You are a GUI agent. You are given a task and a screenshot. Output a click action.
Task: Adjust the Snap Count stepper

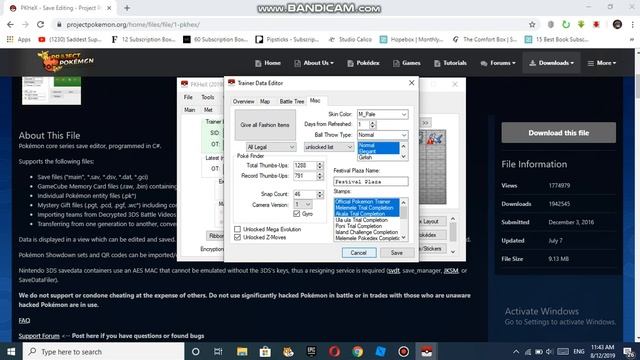coord(320,194)
